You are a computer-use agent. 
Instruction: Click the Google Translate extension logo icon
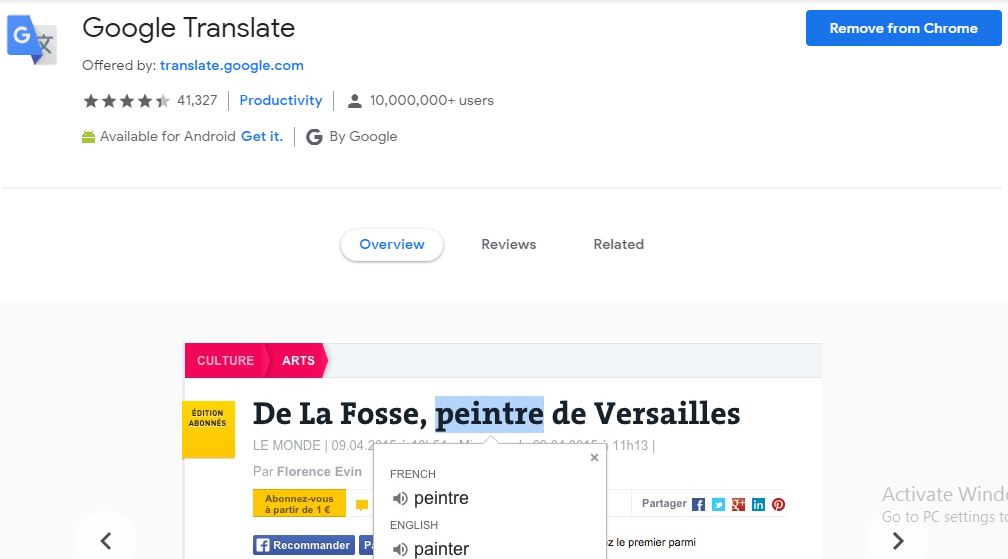coord(32,40)
